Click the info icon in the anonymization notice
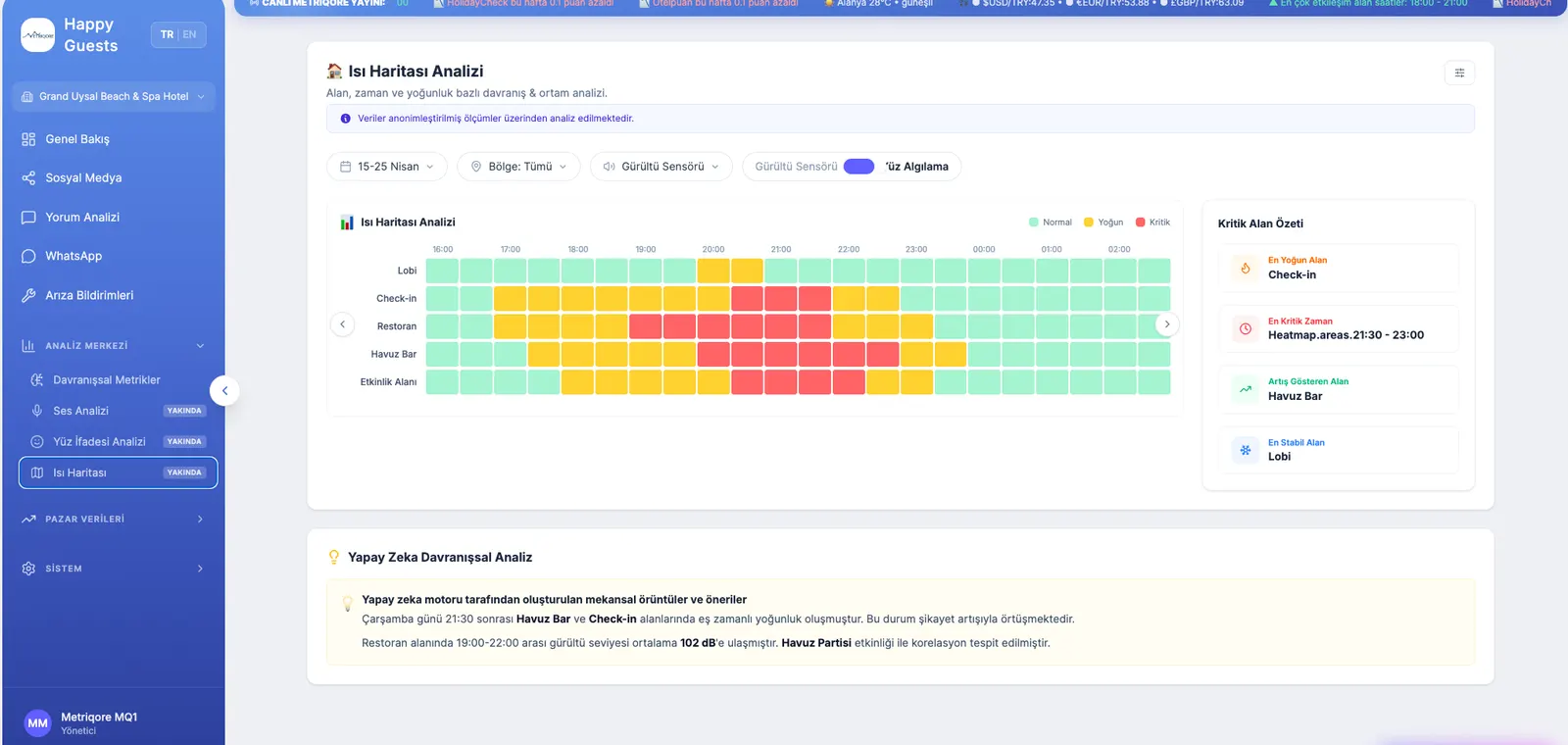1568x745 pixels. (345, 119)
